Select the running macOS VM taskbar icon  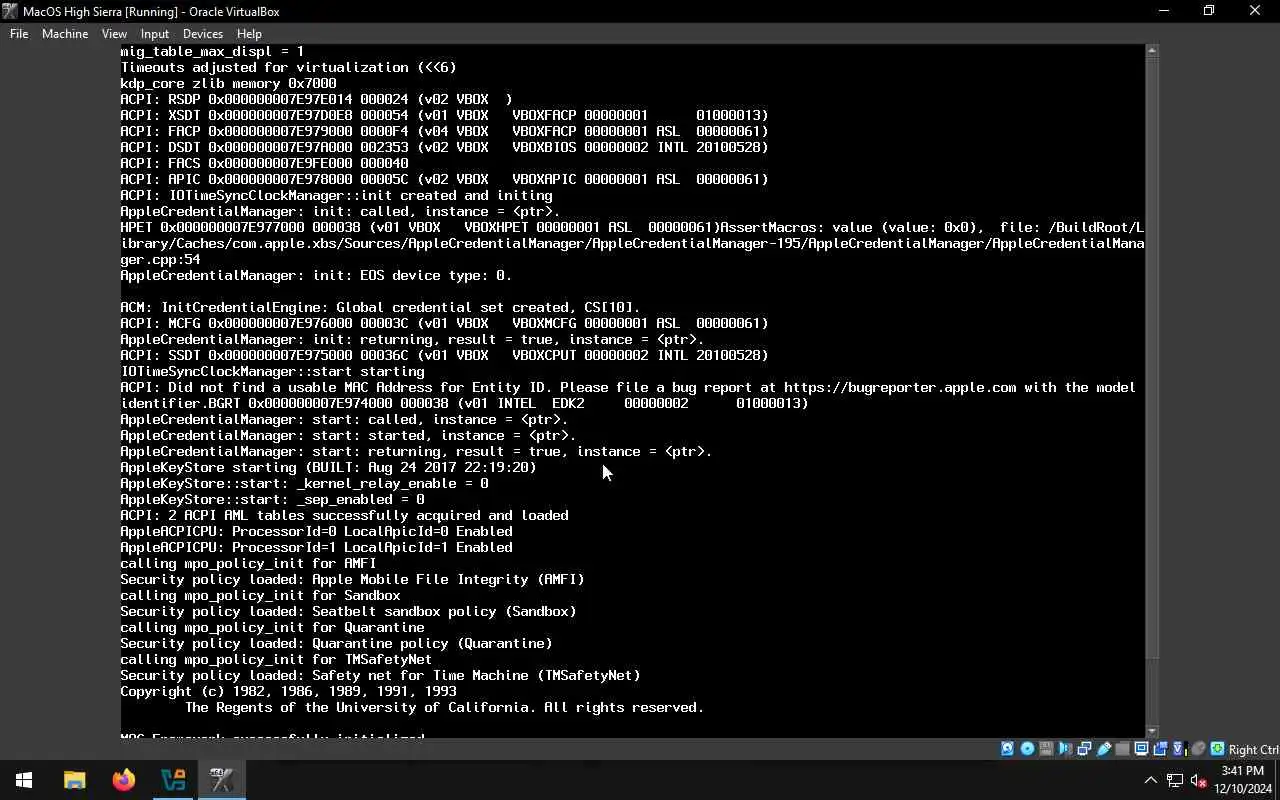pyautogui.click(x=222, y=780)
